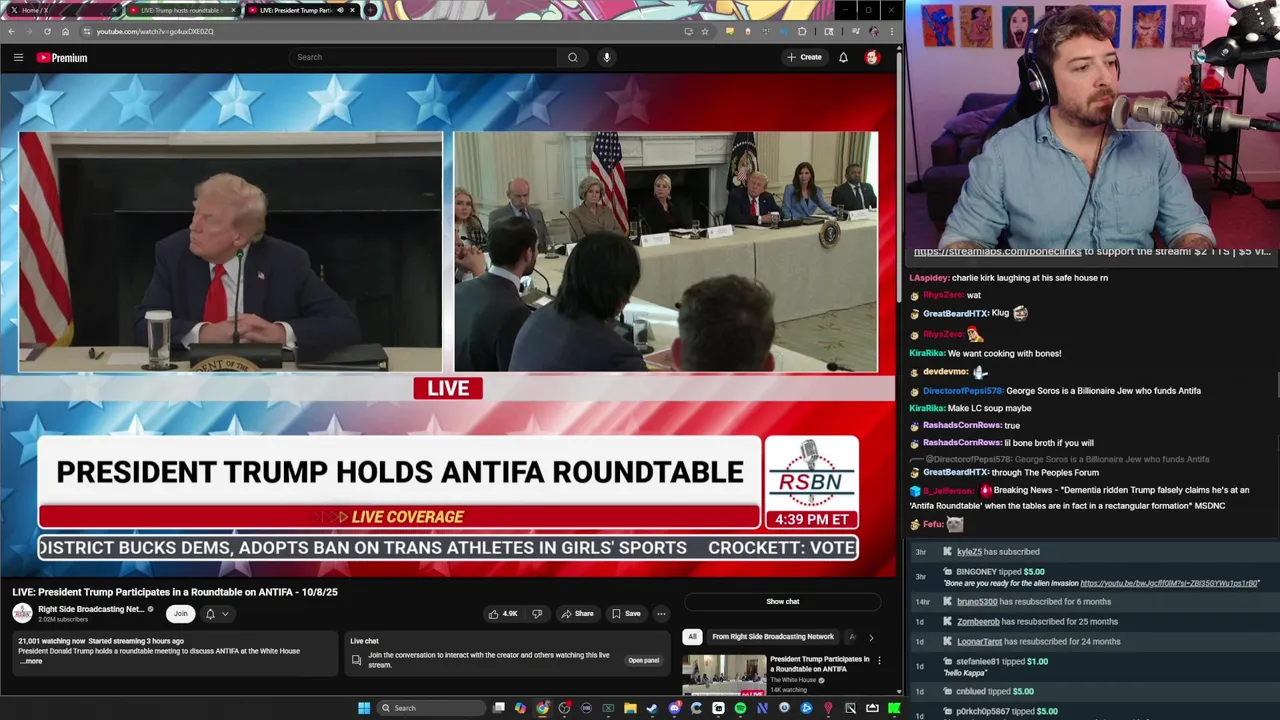Screen dimensions: 1280x720
Task: Open options for President Trump Participates recommended video
Action: [x=879, y=660]
